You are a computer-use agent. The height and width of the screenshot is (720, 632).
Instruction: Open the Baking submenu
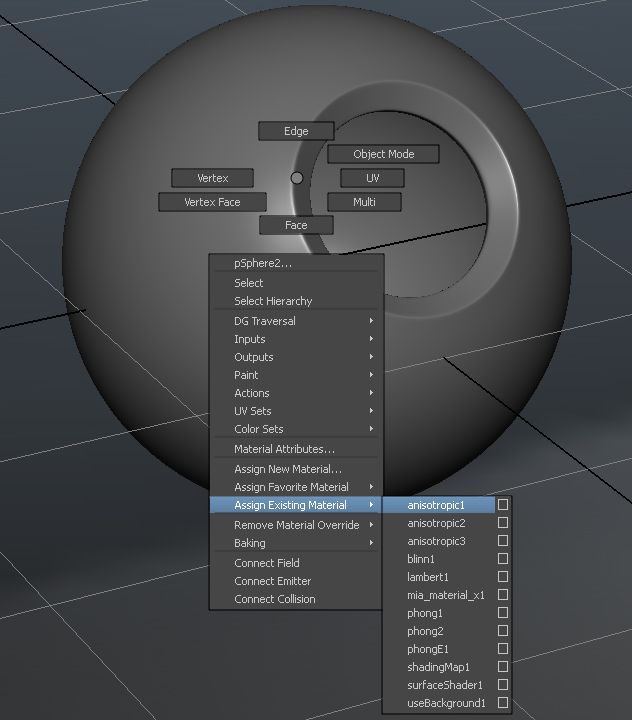click(x=296, y=543)
